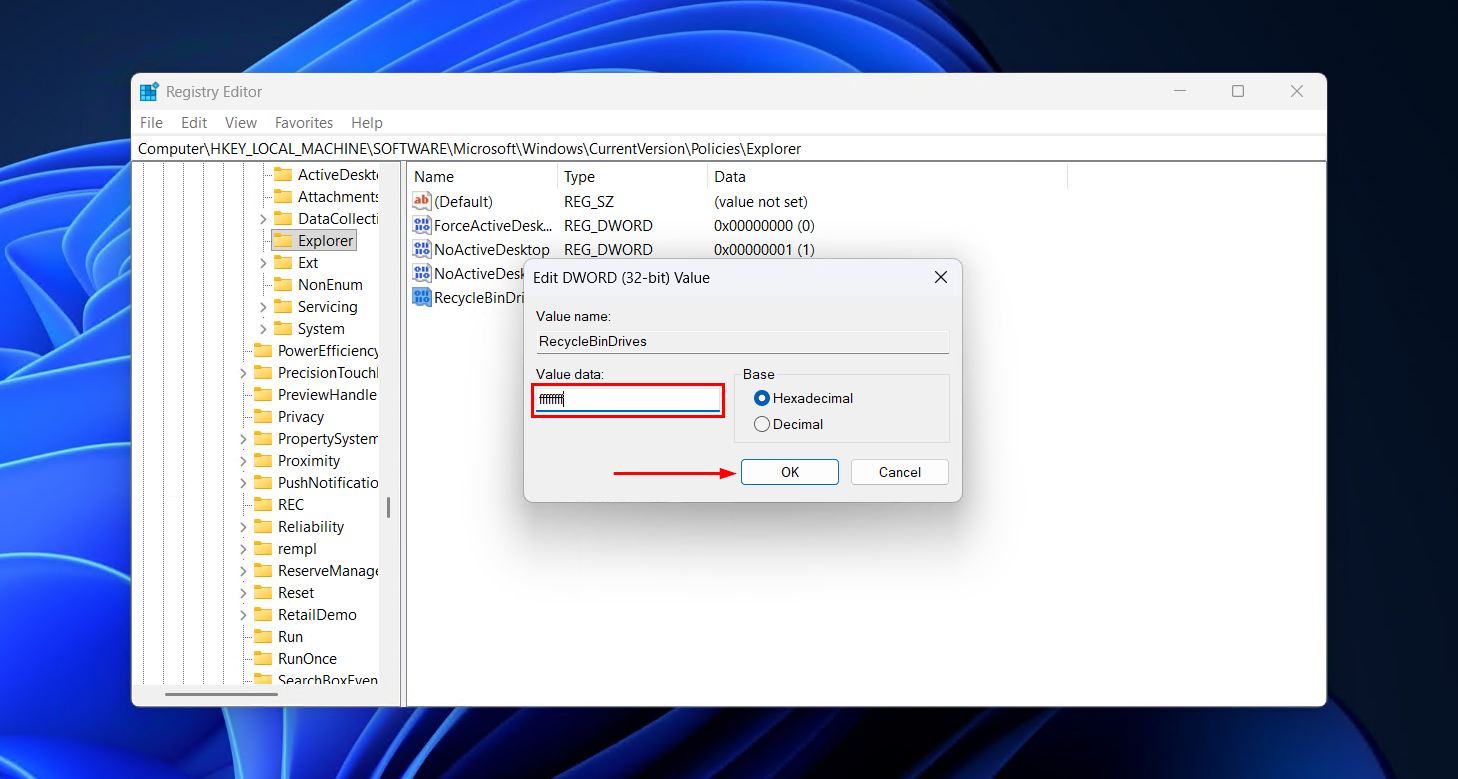Click the '0x00000001 (1)' data cell
This screenshot has height=779, width=1458.
[x=764, y=250]
